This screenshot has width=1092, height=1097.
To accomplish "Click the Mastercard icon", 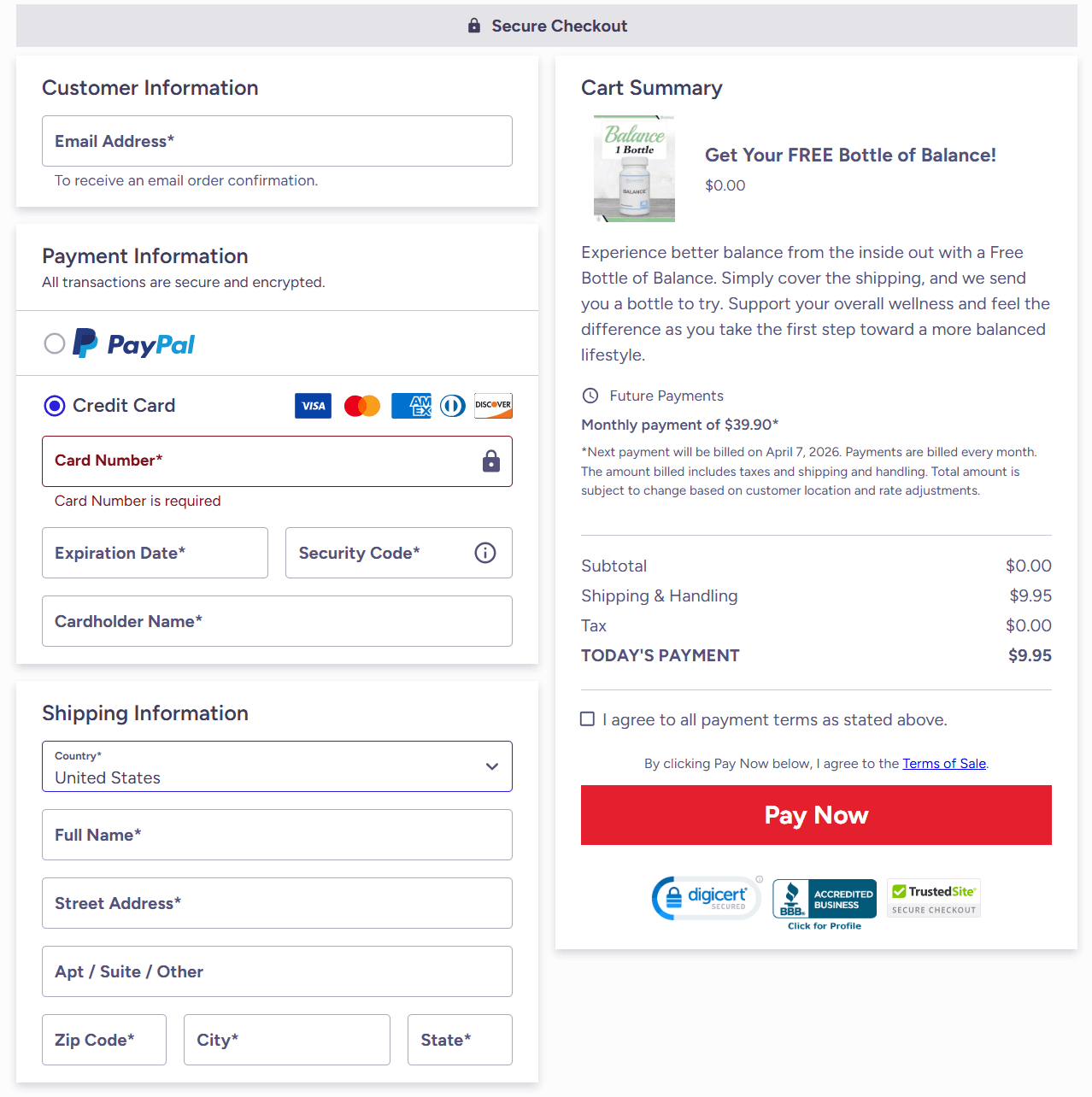I will point(361,406).
